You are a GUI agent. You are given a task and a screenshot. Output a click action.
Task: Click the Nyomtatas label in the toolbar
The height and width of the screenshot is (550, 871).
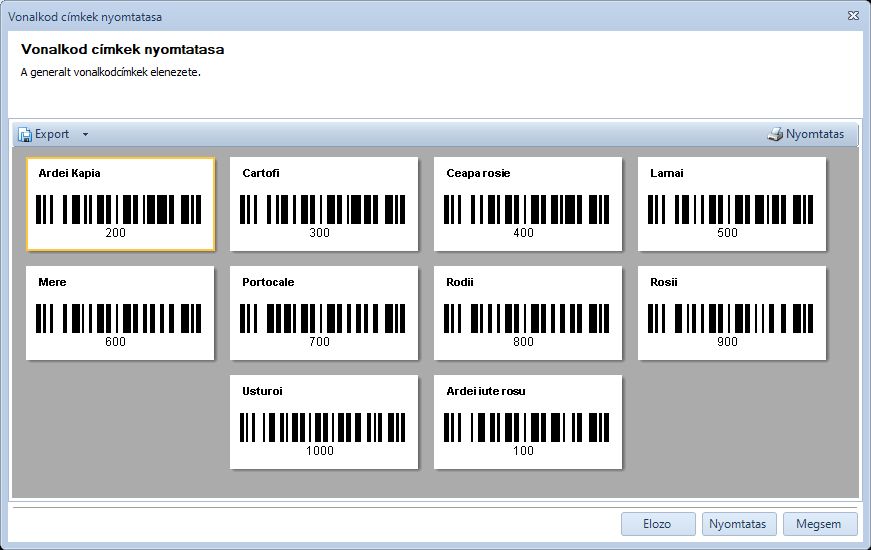click(815, 134)
